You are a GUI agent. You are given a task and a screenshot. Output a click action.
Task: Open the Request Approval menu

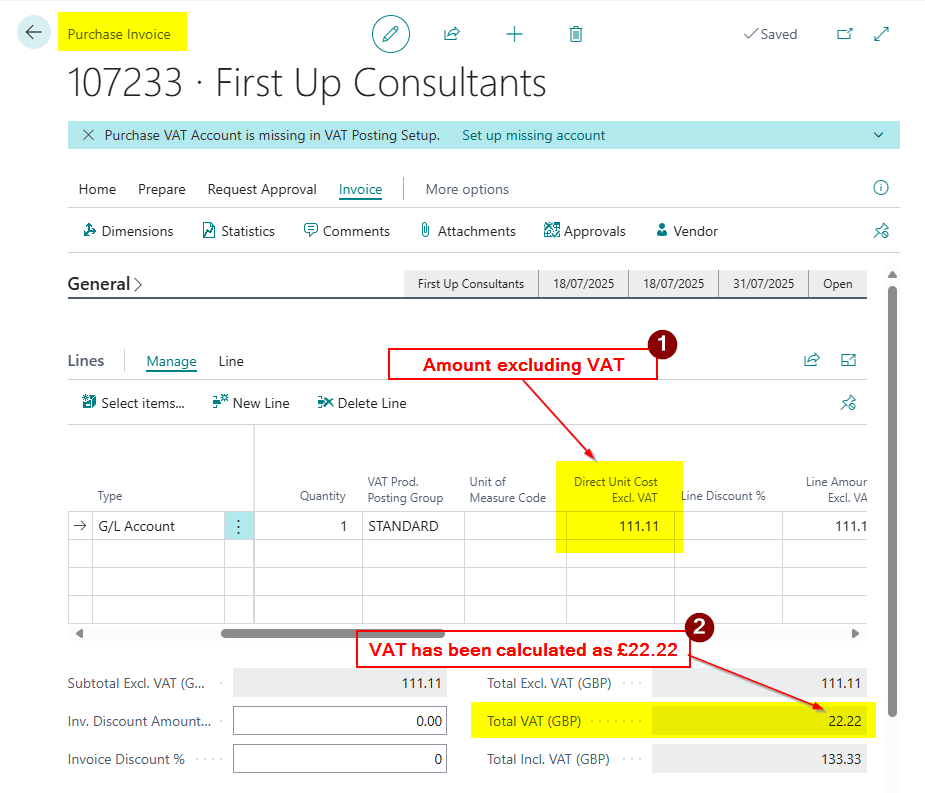tap(262, 189)
